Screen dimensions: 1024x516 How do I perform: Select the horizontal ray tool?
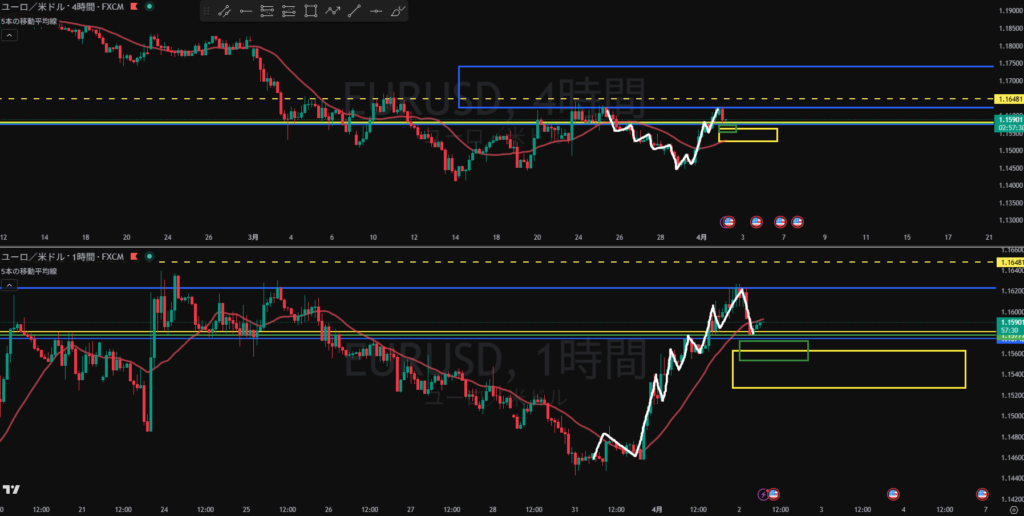[x=245, y=12]
